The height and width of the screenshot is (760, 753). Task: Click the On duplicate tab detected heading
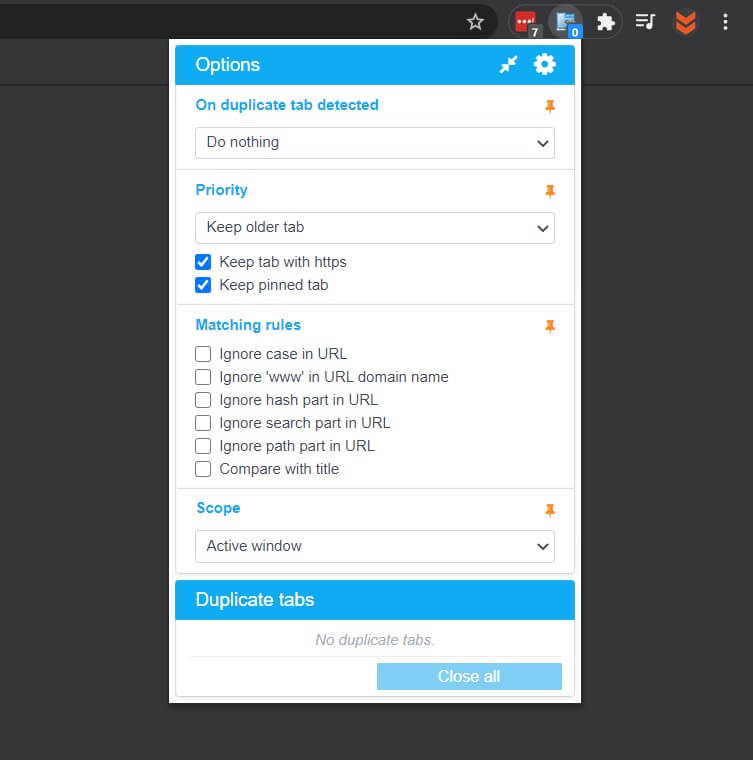coord(287,105)
